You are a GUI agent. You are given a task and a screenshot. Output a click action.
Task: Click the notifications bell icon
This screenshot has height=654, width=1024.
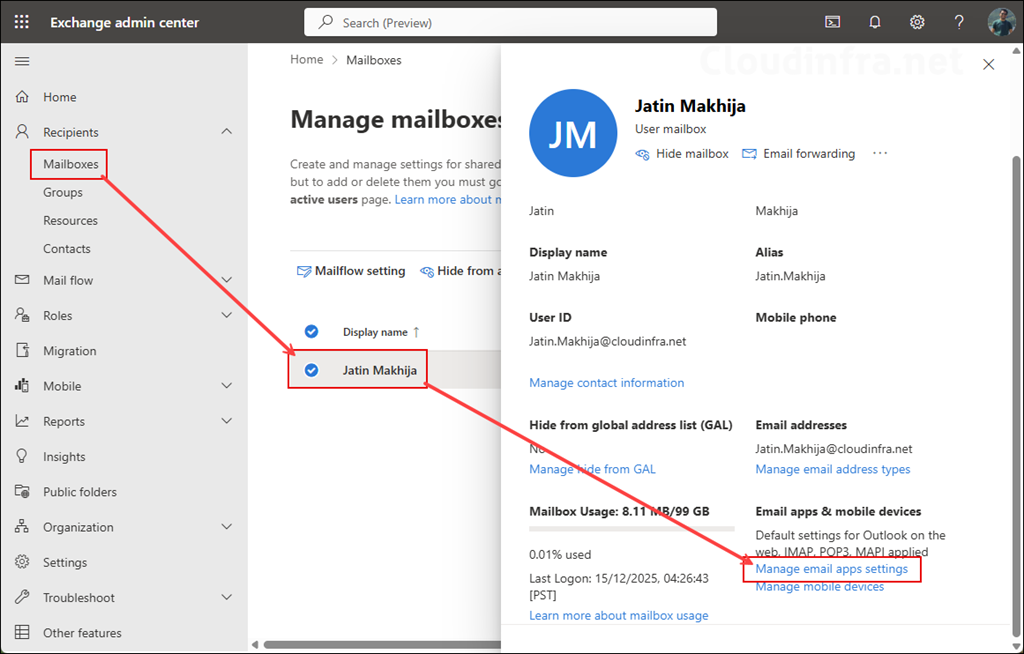[x=874, y=21]
